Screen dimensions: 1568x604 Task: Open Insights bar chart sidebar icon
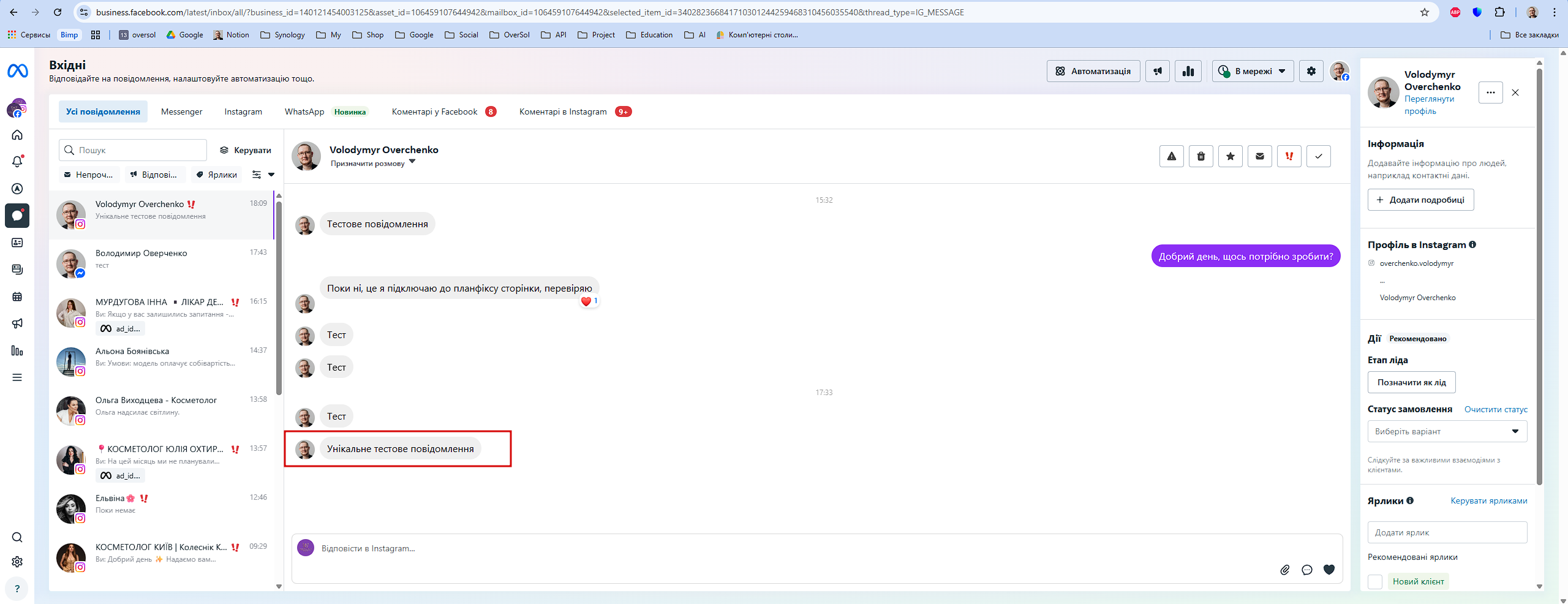point(17,350)
